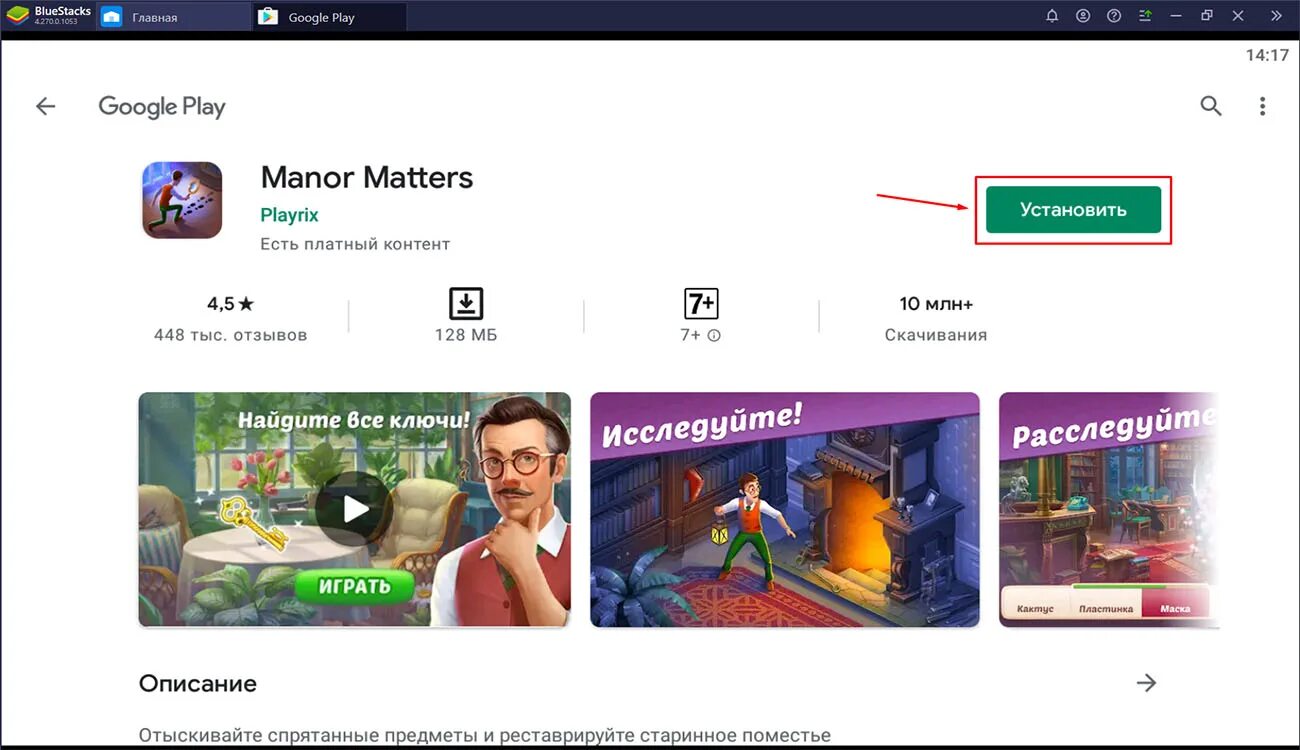Open Google Play search magnifier
This screenshot has width=1300, height=750.
1211,106
